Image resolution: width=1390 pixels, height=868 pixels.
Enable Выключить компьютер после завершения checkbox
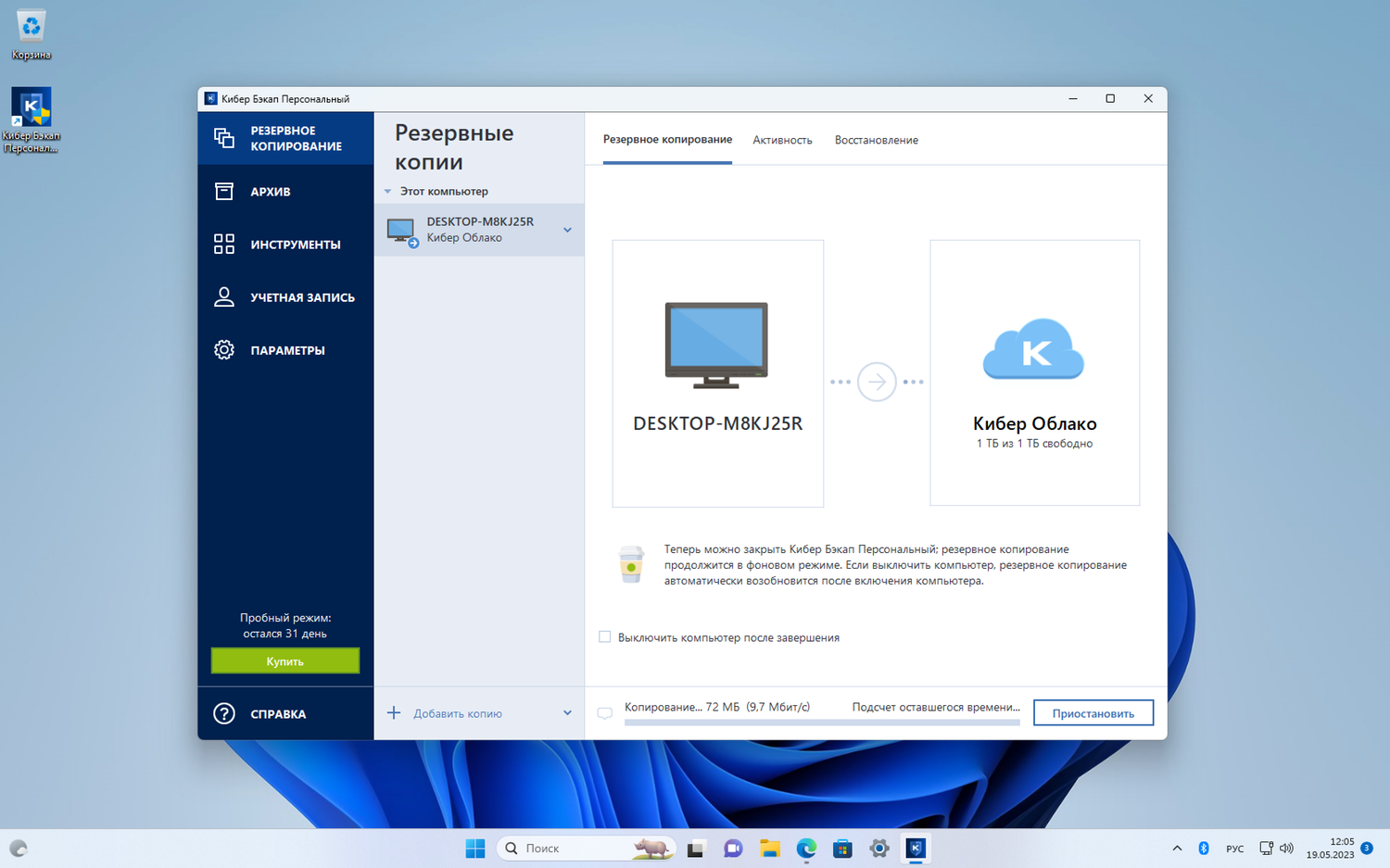pos(605,637)
